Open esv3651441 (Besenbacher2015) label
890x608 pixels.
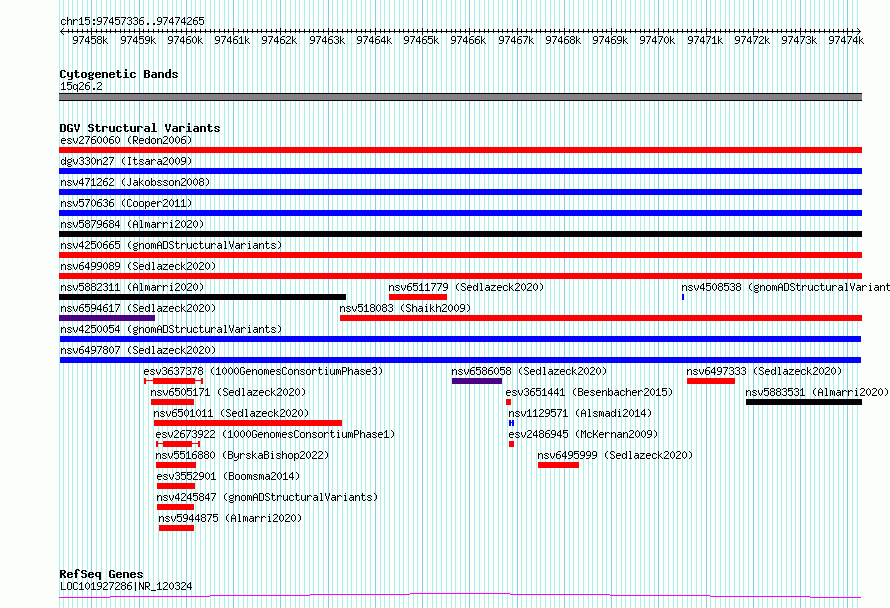(589, 392)
